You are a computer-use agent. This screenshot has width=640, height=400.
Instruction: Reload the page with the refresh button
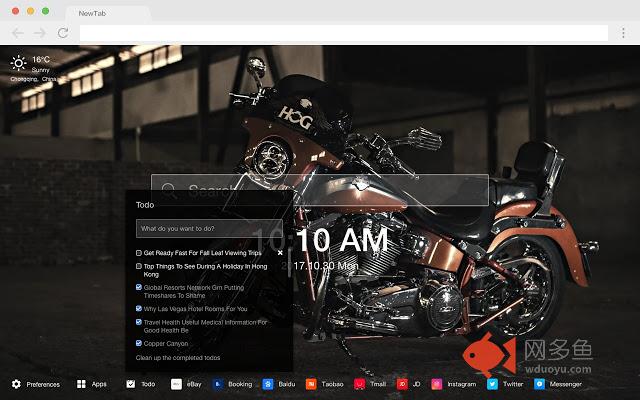[x=63, y=33]
